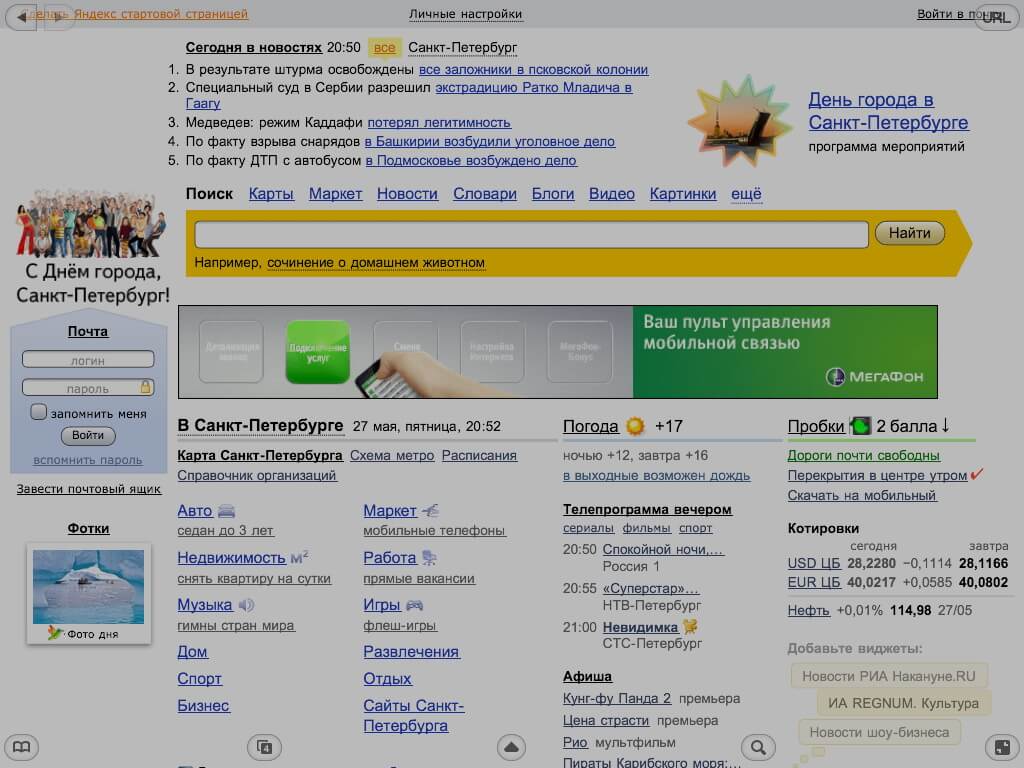The height and width of the screenshot is (768, 1024).
Task: Tap the scroll-to-top cloud arrow icon
Action: pos(511,746)
